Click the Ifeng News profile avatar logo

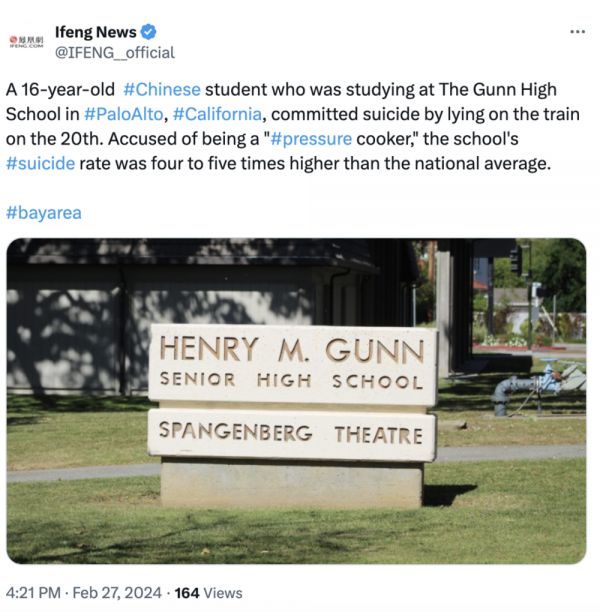26,41
